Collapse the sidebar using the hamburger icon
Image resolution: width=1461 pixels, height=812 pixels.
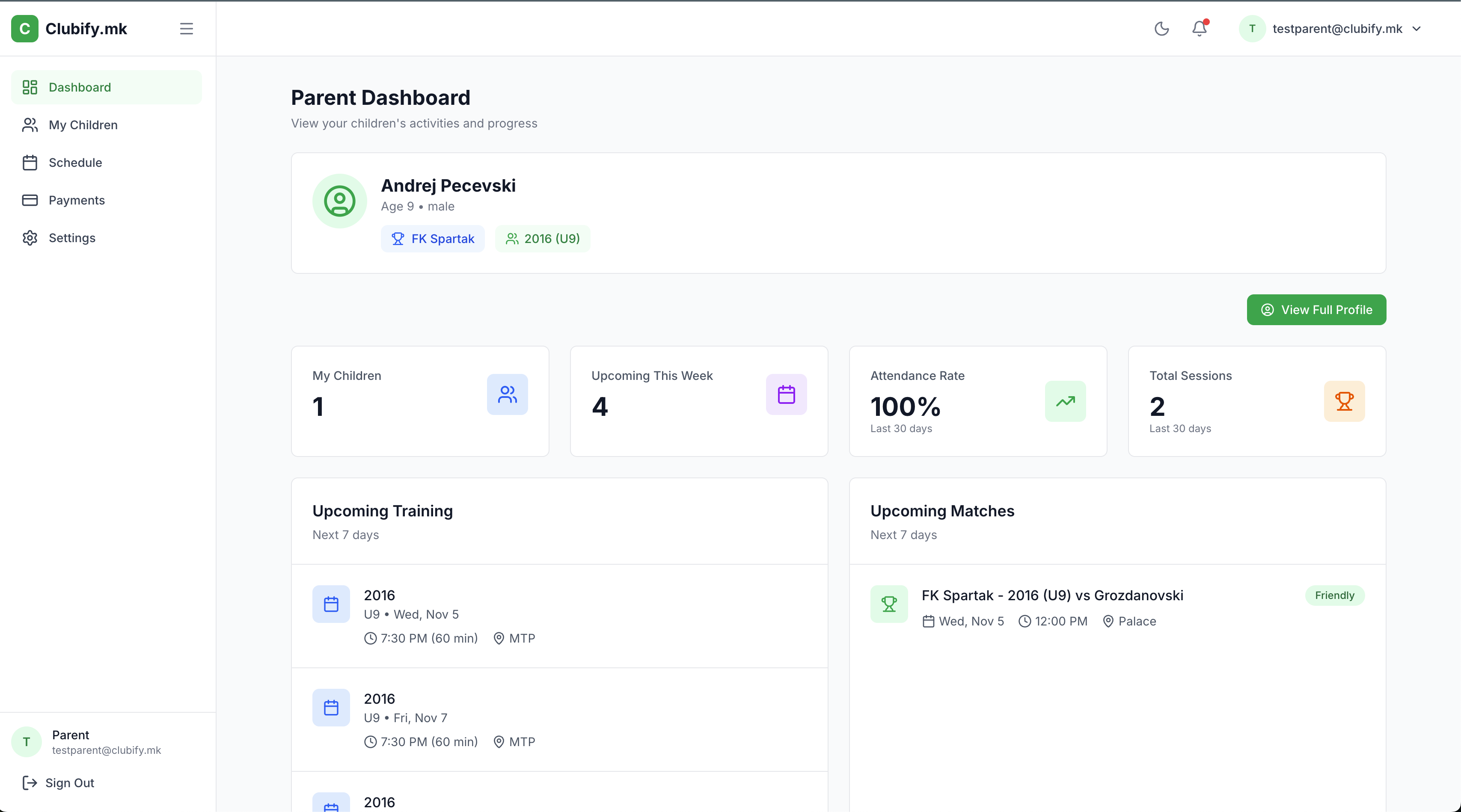(187, 28)
